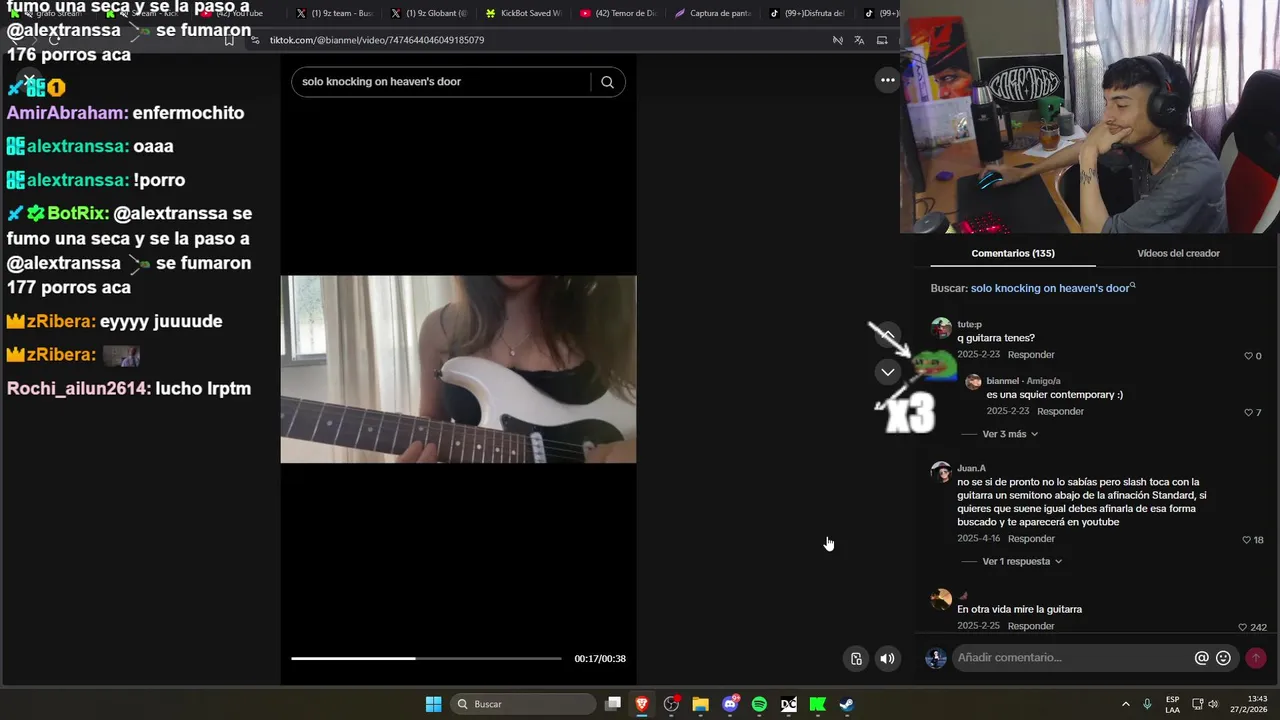Click the translate page icon in address bar
This screenshot has height=720, width=1280.
click(x=859, y=40)
